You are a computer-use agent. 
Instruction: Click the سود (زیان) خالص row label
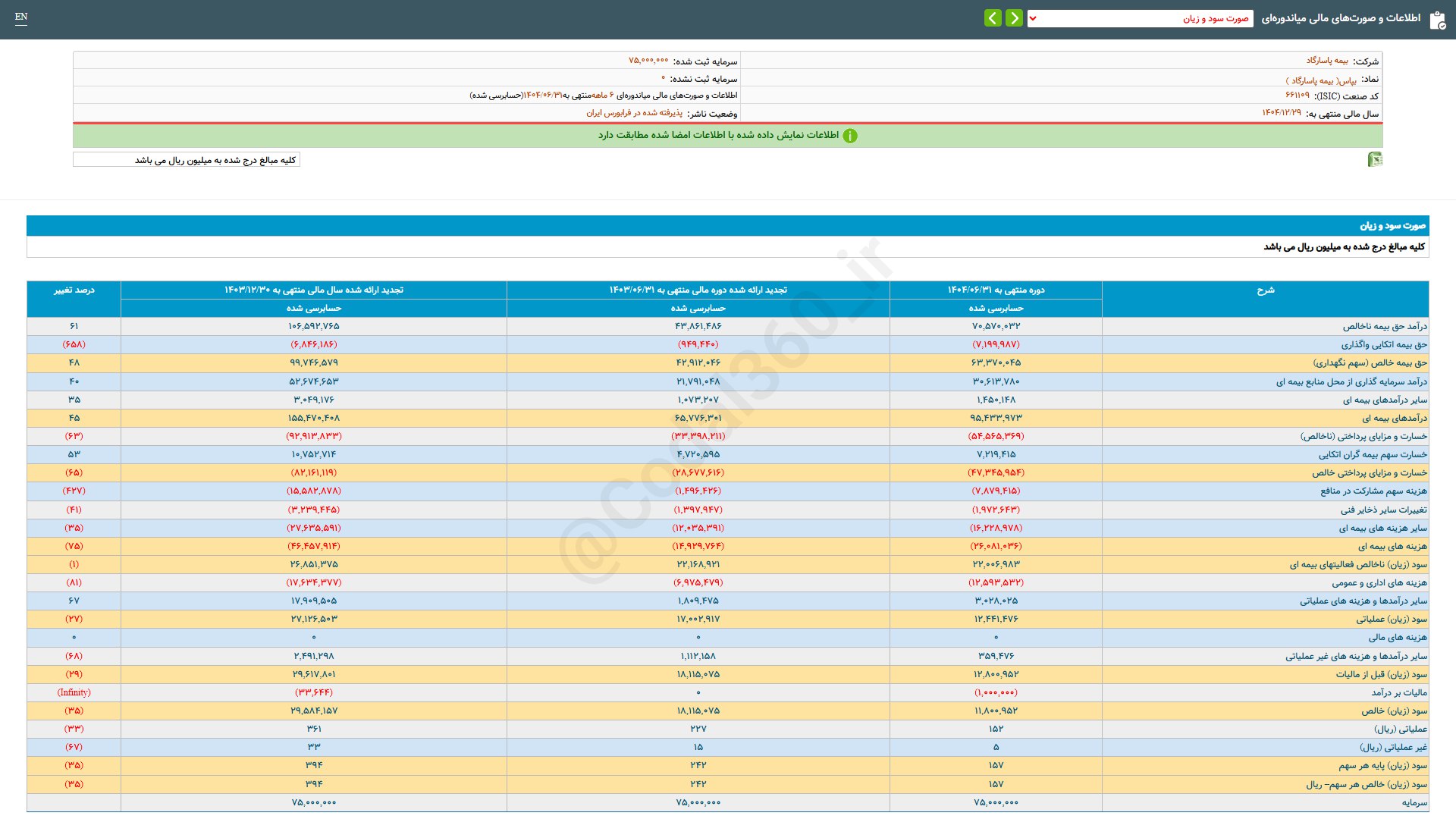(1393, 711)
